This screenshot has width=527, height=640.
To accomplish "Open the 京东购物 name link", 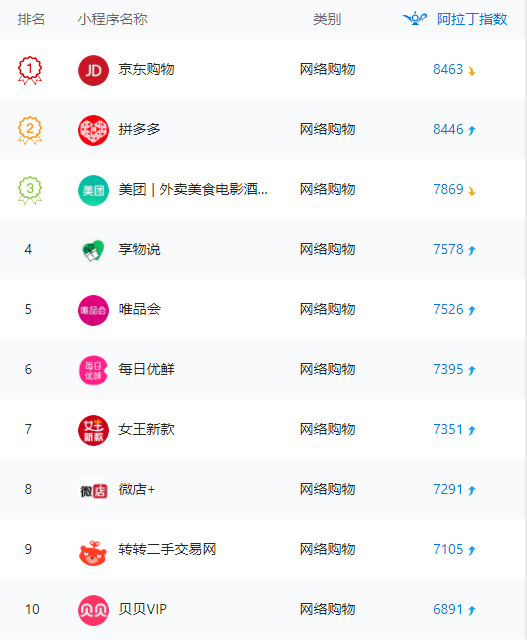I will [147, 69].
